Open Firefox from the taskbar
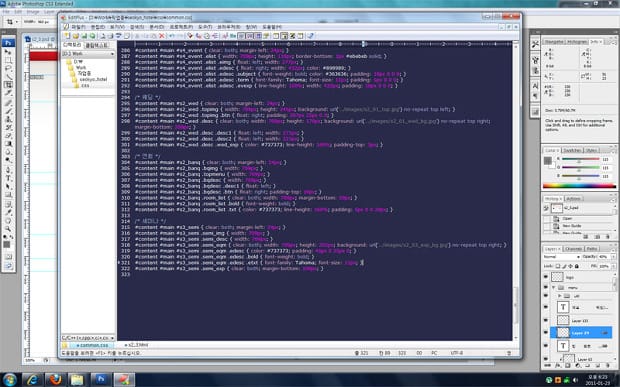This screenshot has width=620, height=387. [x=55, y=380]
